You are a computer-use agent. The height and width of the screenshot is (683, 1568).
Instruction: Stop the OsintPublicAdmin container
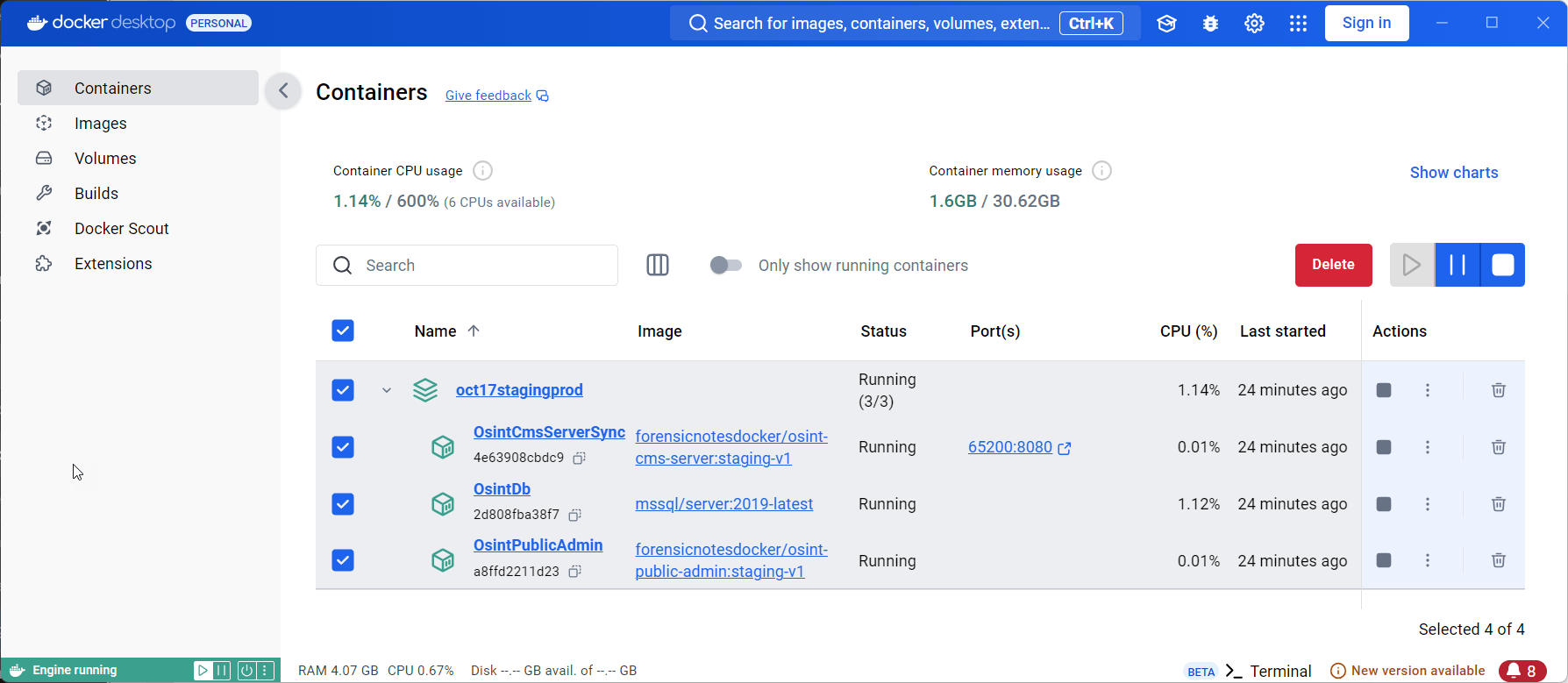pos(1384,560)
